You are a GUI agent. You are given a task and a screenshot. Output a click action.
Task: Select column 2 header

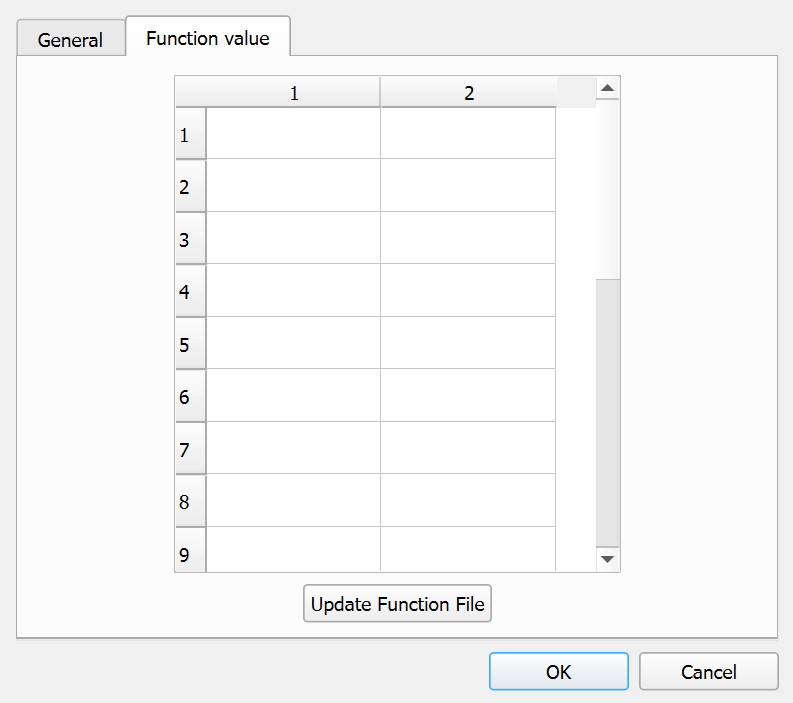(x=468, y=93)
